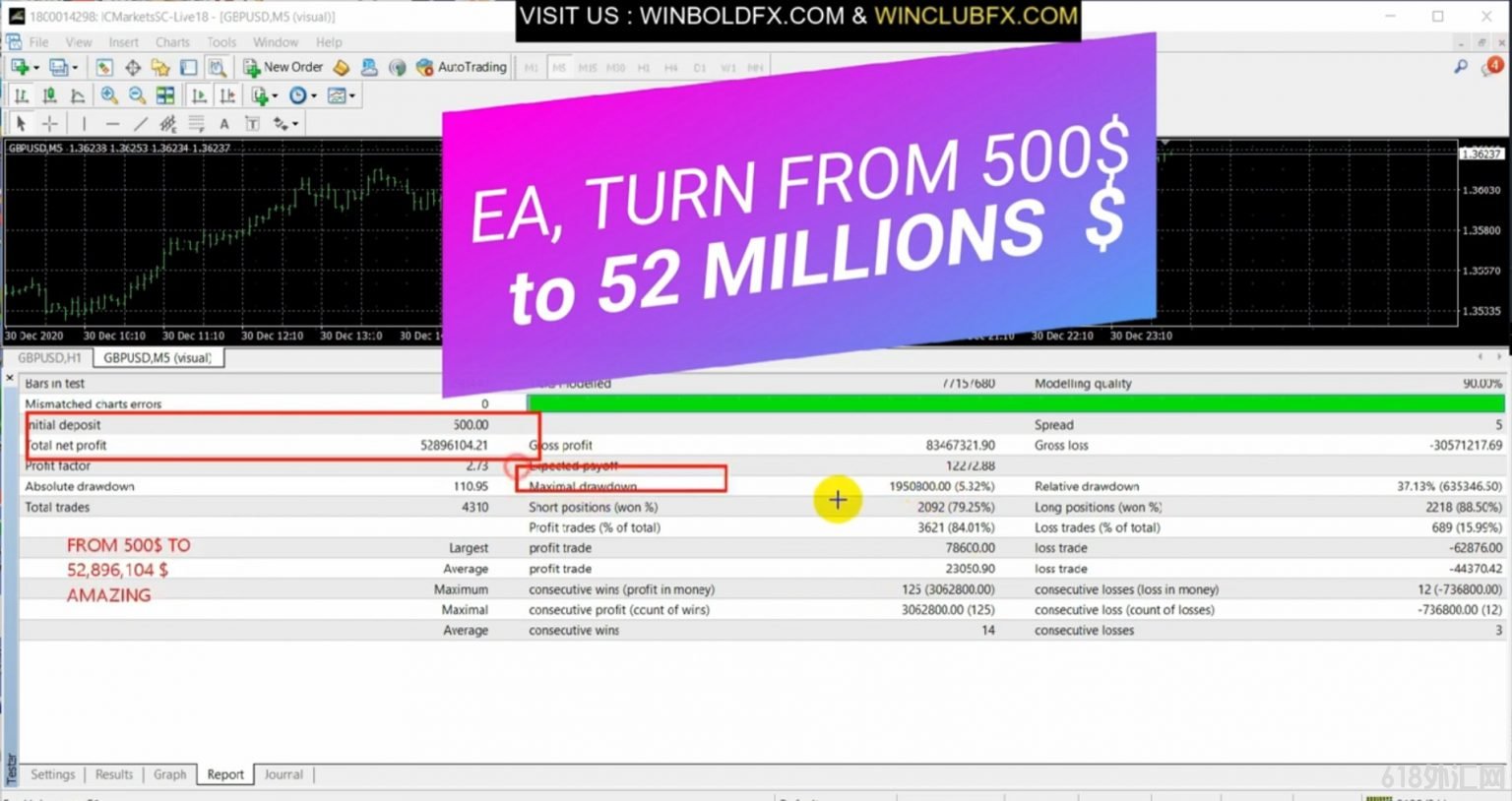This screenshot has width=1512, height=801.
Task: Open the File menu
Action: pos(39,42)
